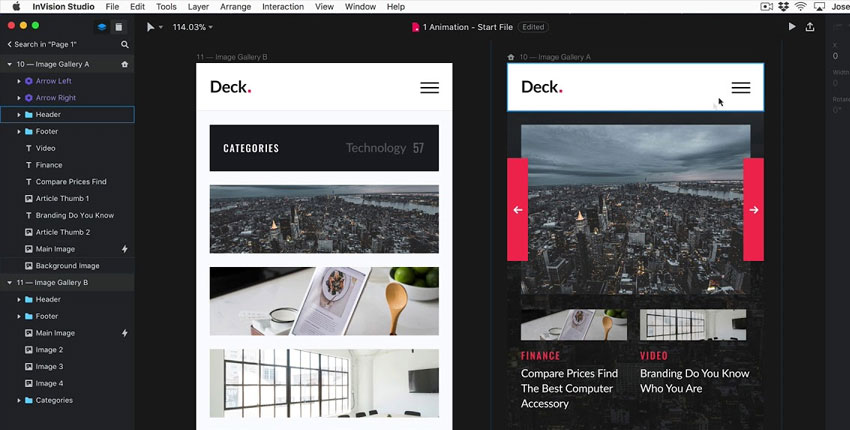Open the File menu

(x=112, y=7)
